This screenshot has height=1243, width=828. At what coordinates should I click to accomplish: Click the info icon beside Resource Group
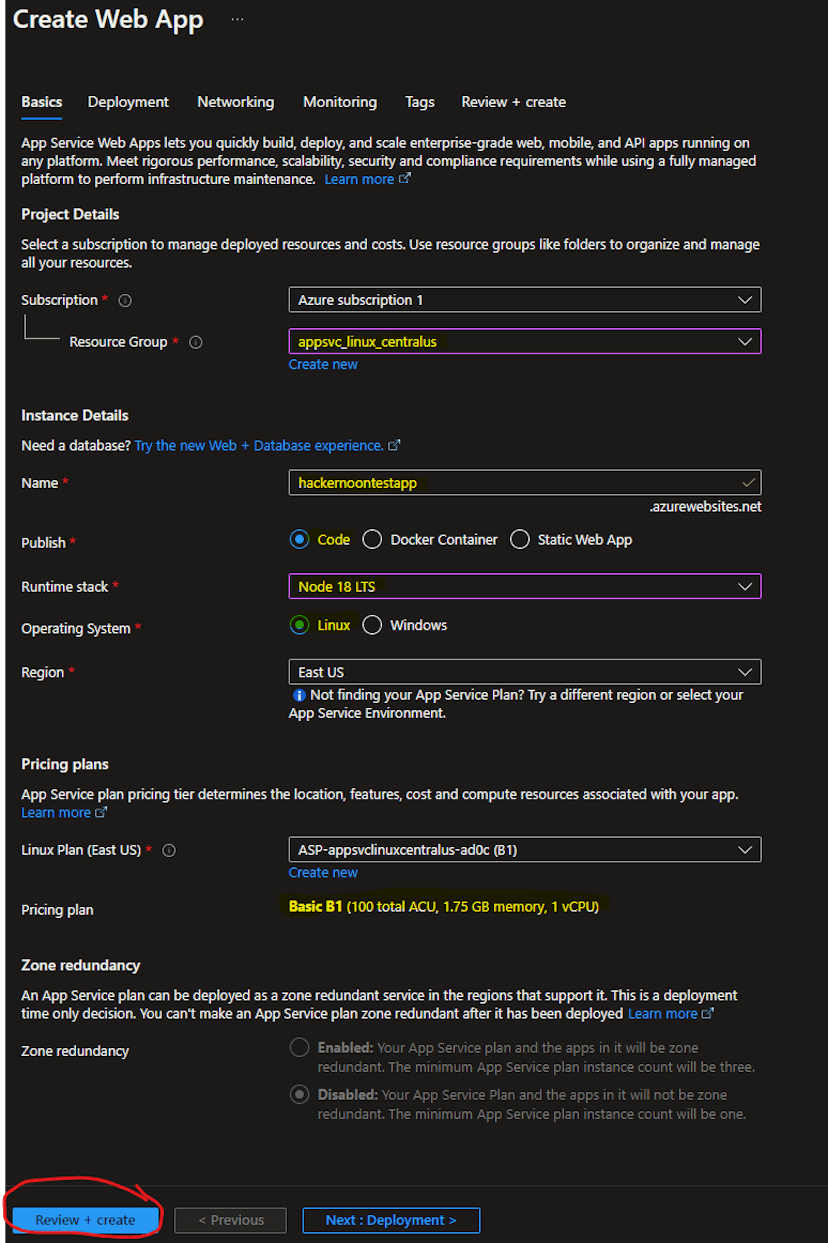point(196,342)
